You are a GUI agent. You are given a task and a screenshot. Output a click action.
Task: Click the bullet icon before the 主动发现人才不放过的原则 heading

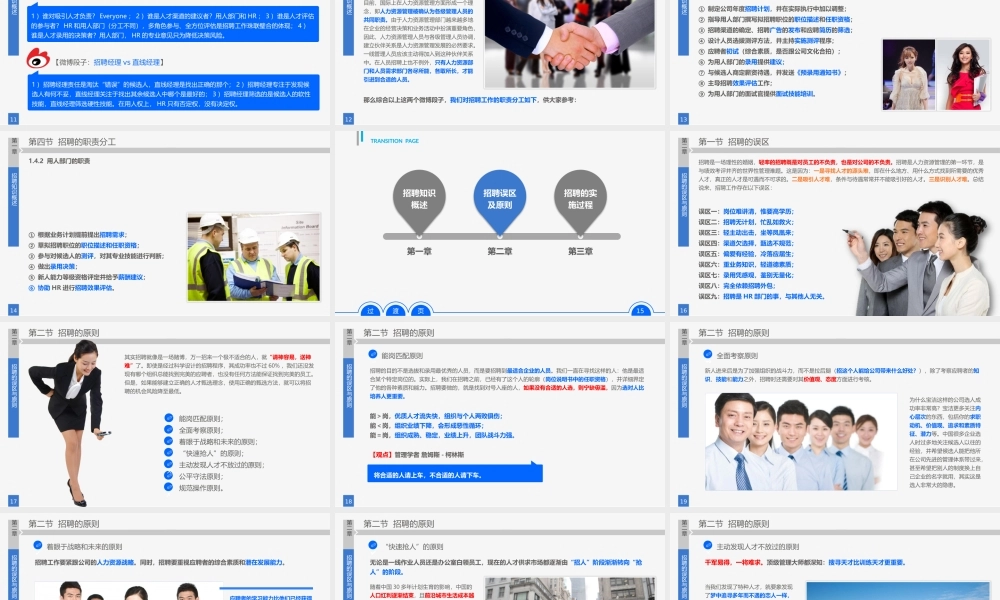click(707, 546)
